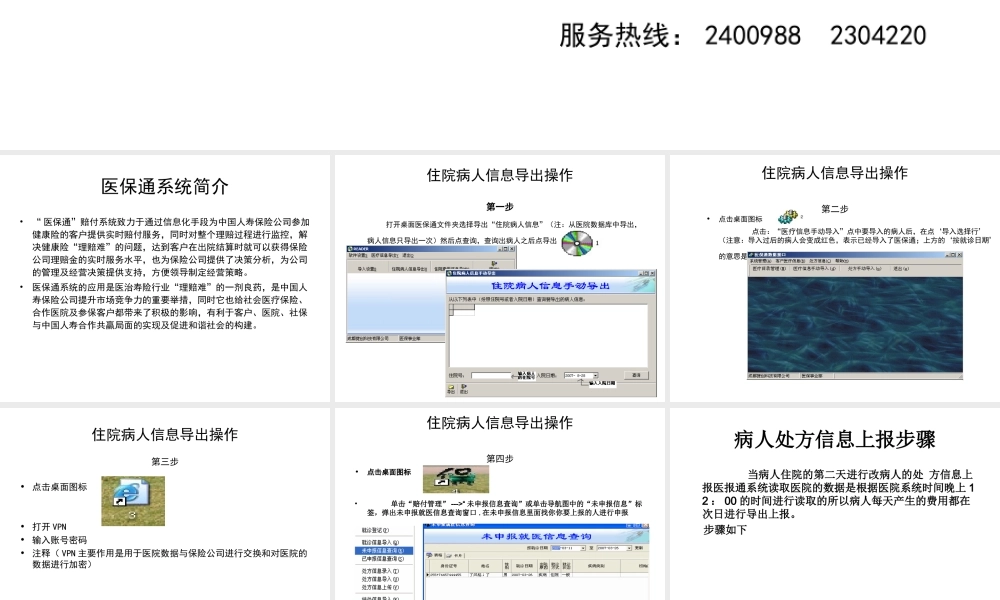1000x600 pixels.
Task: Click the 退出 icon beside 导出
Action: 464,388
